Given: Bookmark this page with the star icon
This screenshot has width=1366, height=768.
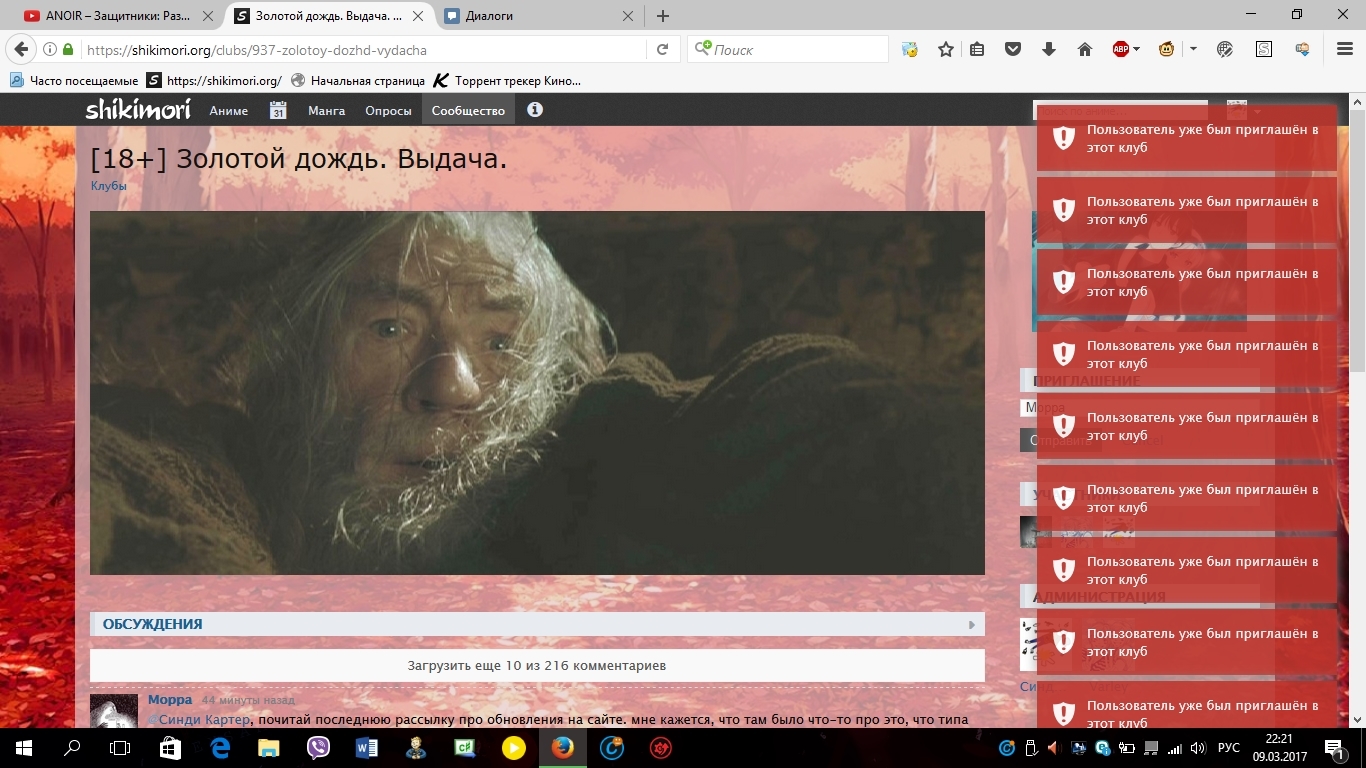Looking at the screenshot, I should point(945,49).
